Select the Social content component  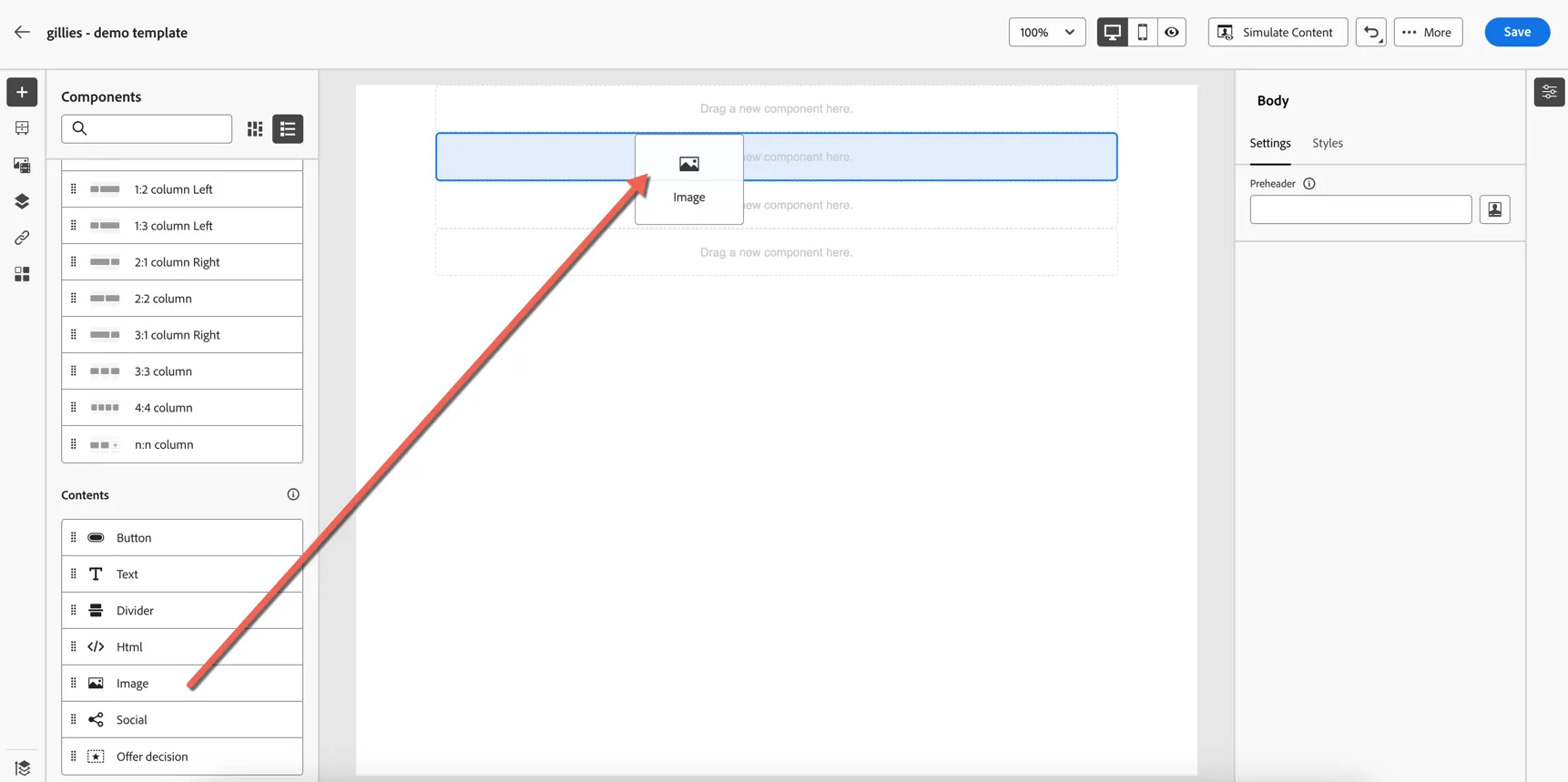182,719
